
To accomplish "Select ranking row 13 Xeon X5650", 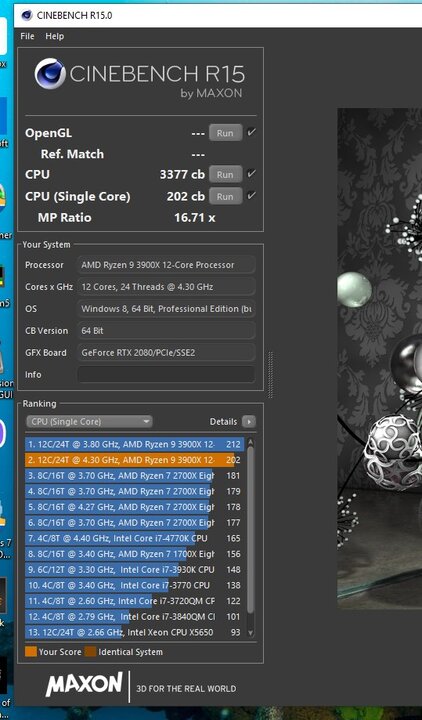I will point(135,632).
